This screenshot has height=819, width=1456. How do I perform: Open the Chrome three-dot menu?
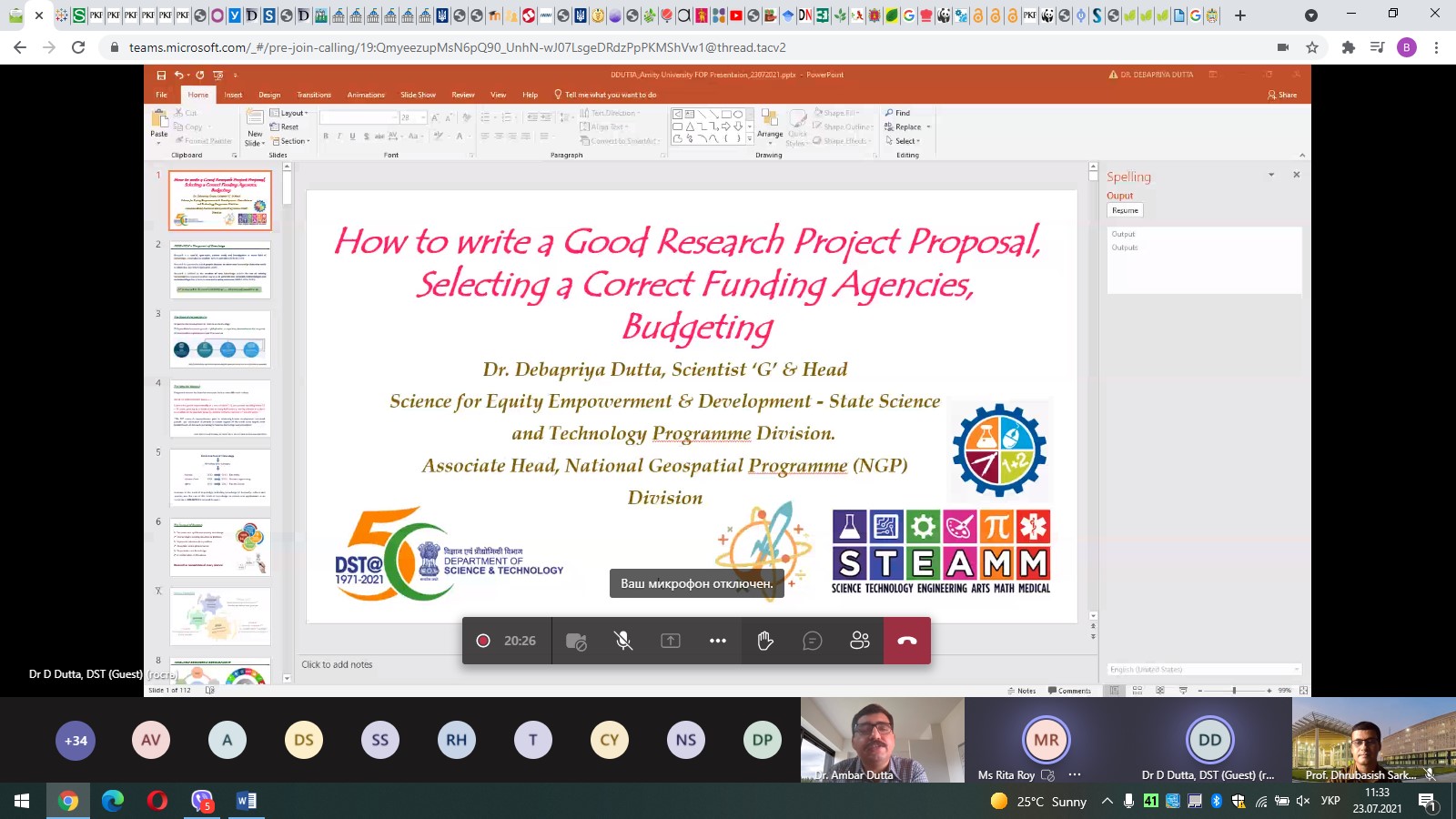pyautogui.click(x=1437, y=47)
